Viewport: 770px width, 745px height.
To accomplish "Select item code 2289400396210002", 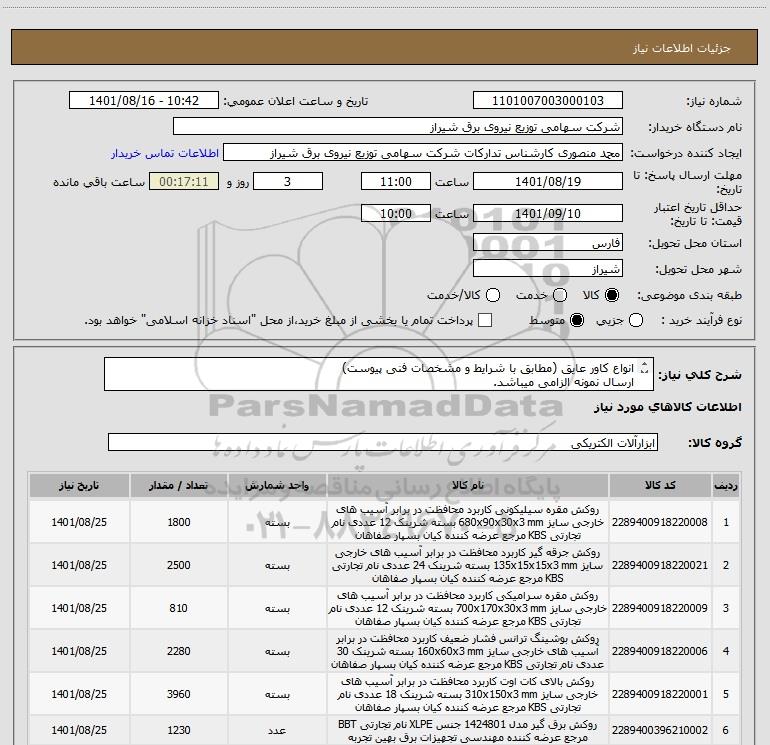I will pos(660,730).
